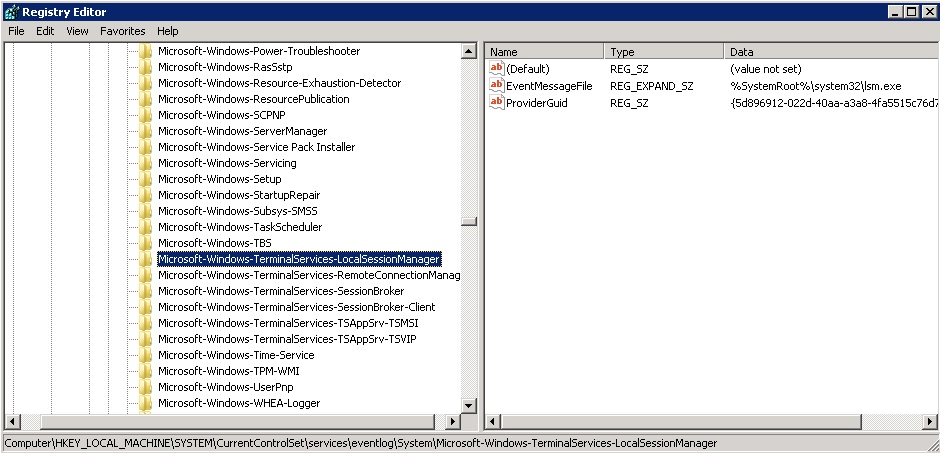940x453 pixels.
Task: Open the Help menu
Action: [168, 31]
